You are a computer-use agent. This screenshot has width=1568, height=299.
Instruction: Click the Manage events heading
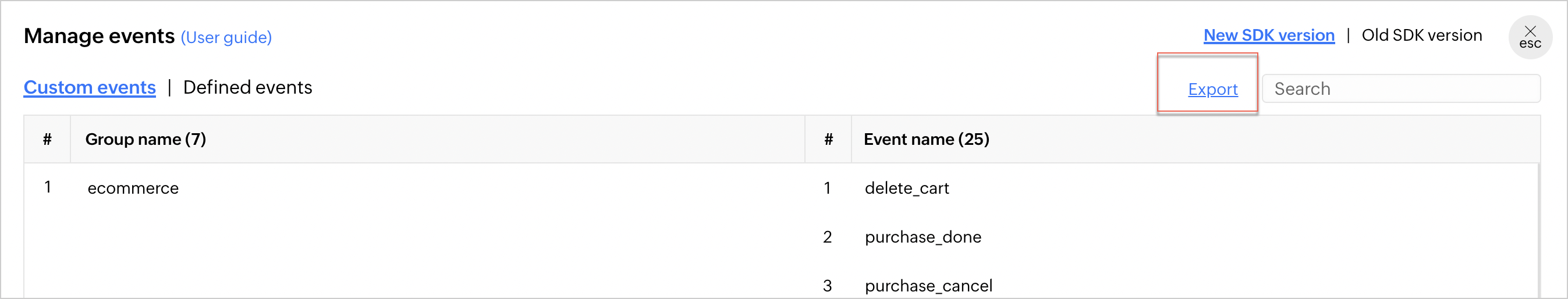(x=99, y=37)
